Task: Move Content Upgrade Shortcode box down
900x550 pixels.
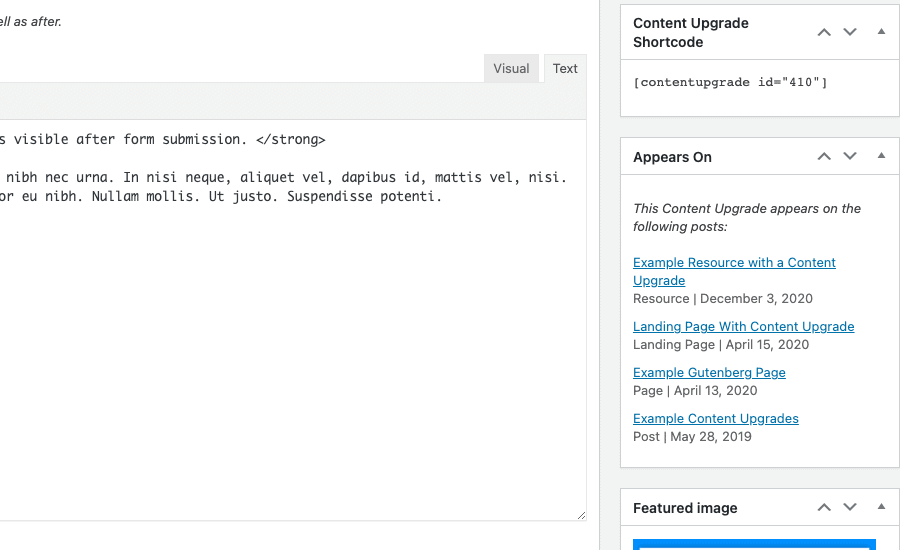Action: pyautogui.click(x=850, y=32)
